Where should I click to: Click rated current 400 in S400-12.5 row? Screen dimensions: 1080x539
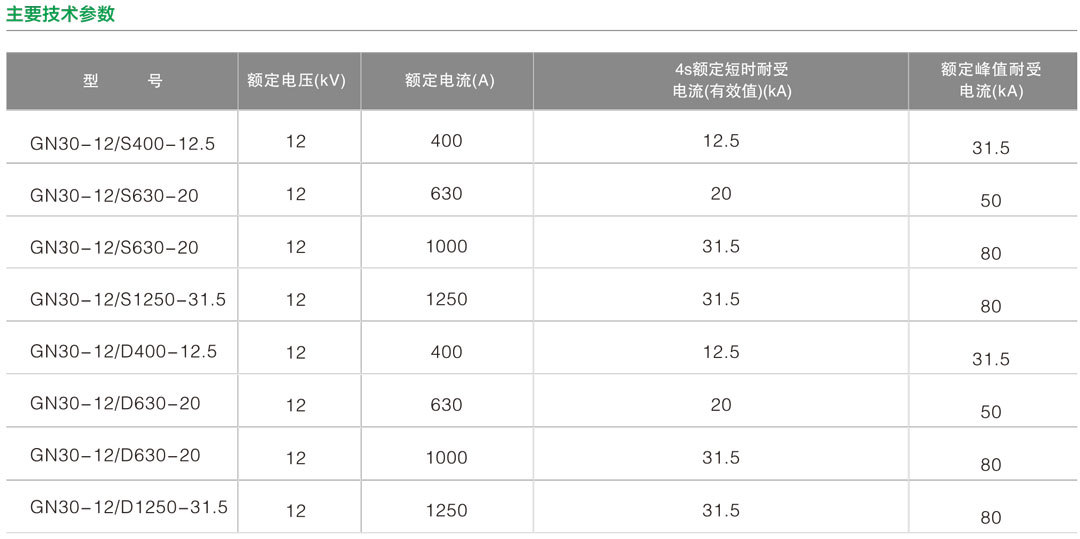(x=446, y=141)
